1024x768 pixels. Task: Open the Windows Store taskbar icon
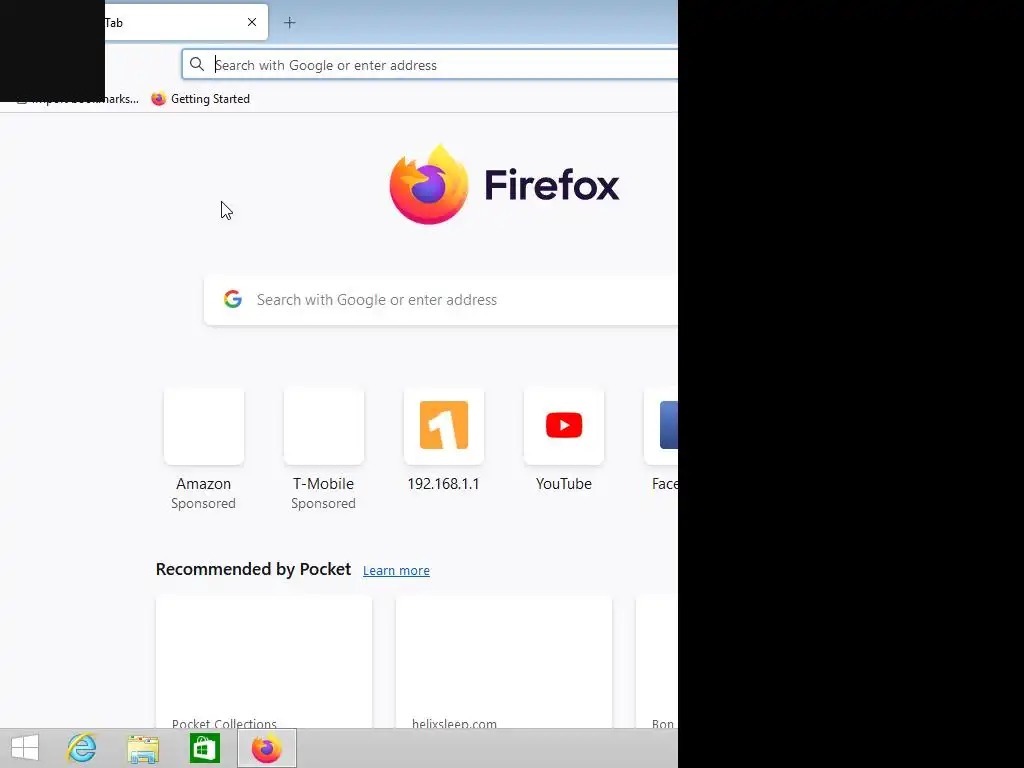coord(204,748)
